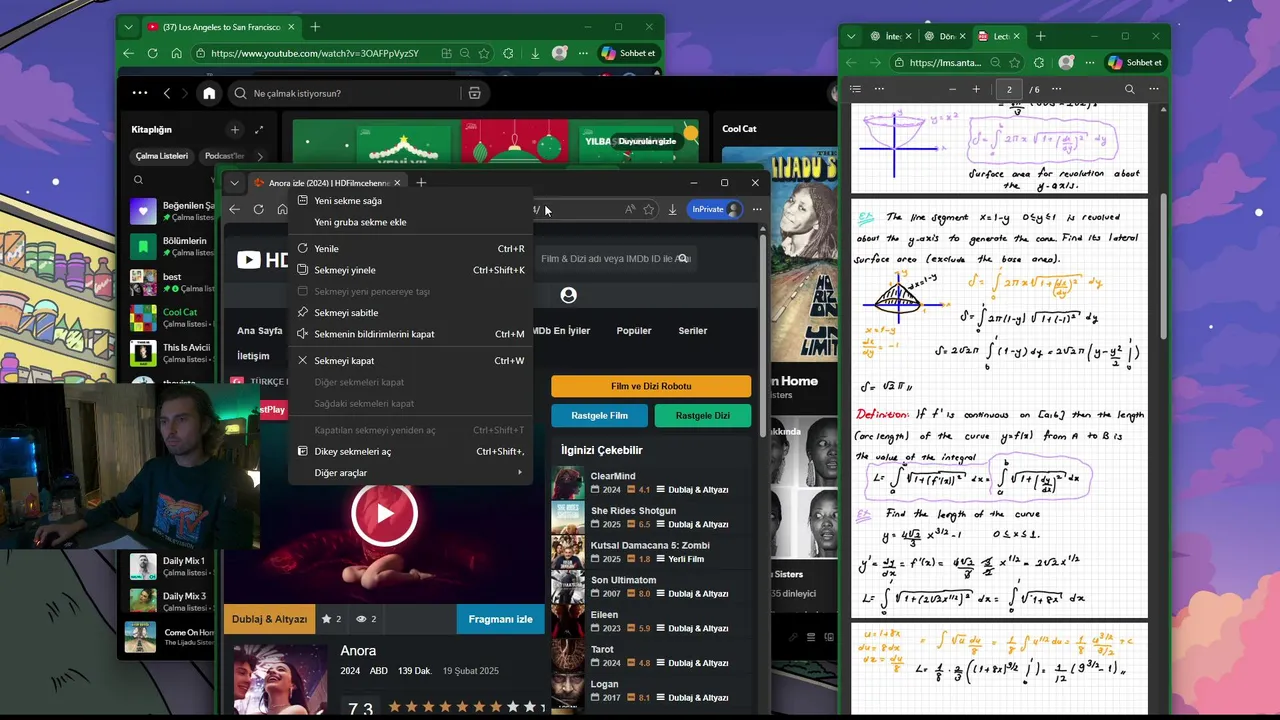Click the PDF page number field showing 2

click(1009, 89)
